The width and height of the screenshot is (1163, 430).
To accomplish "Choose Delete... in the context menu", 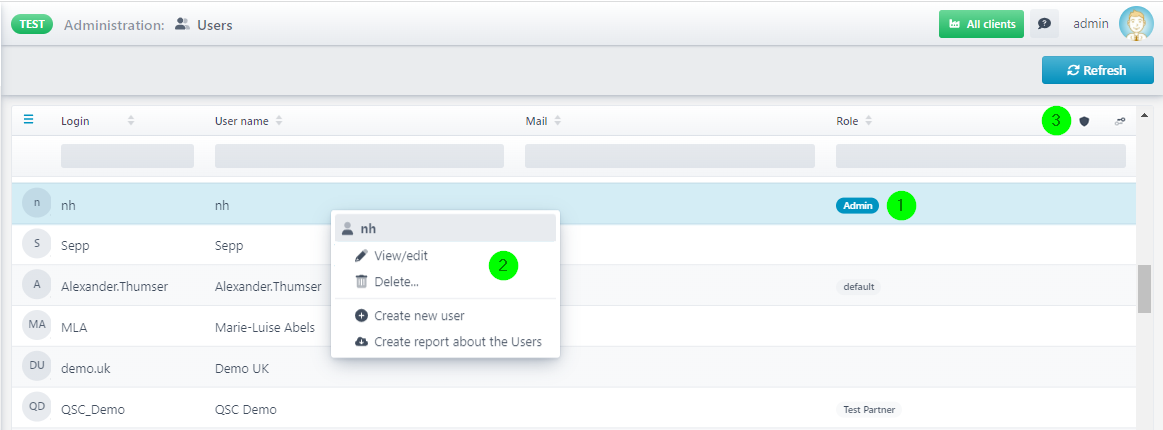I will [396, 282].
